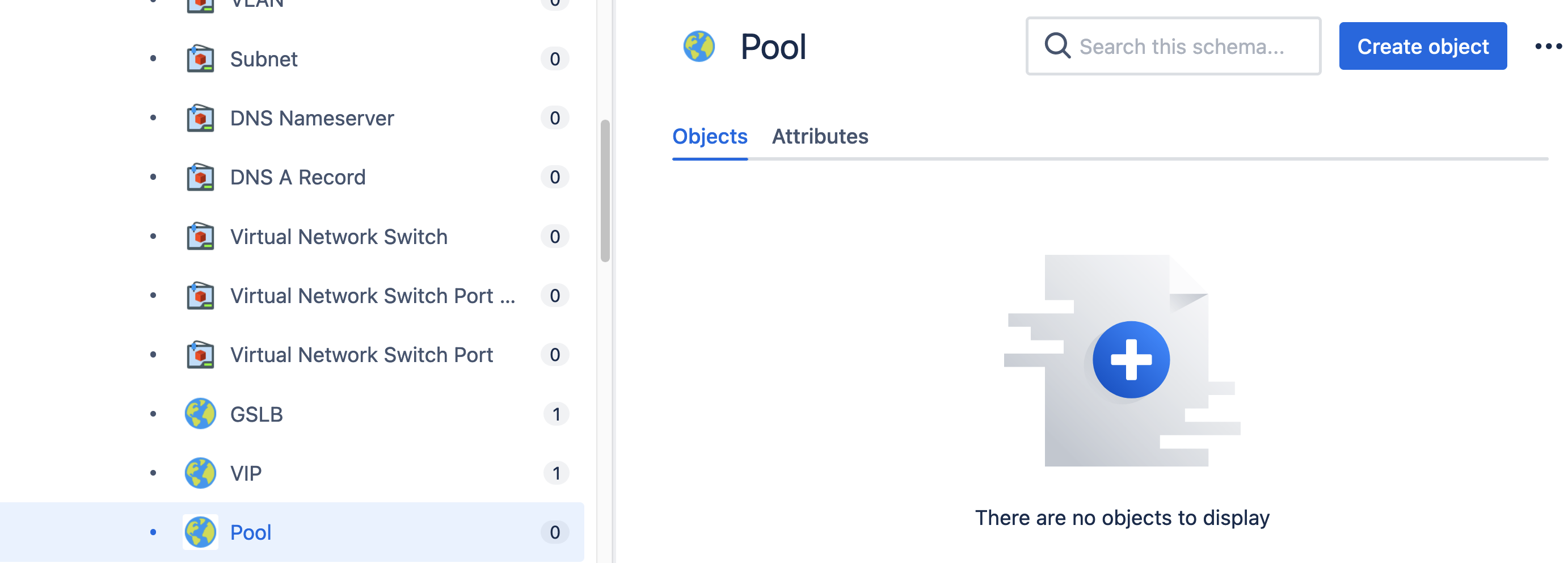Open the more options ellipsis menu
The height and width of the screenshot is (563, 1568).
click(x=1548, y=47)
